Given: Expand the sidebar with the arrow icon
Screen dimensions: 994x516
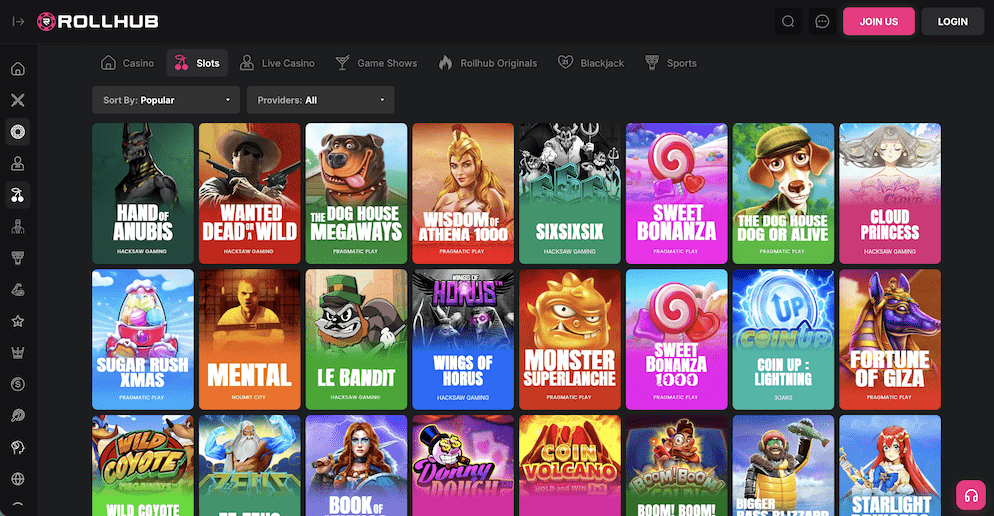Looking at the screenshot, I should [x=18, y=22].
